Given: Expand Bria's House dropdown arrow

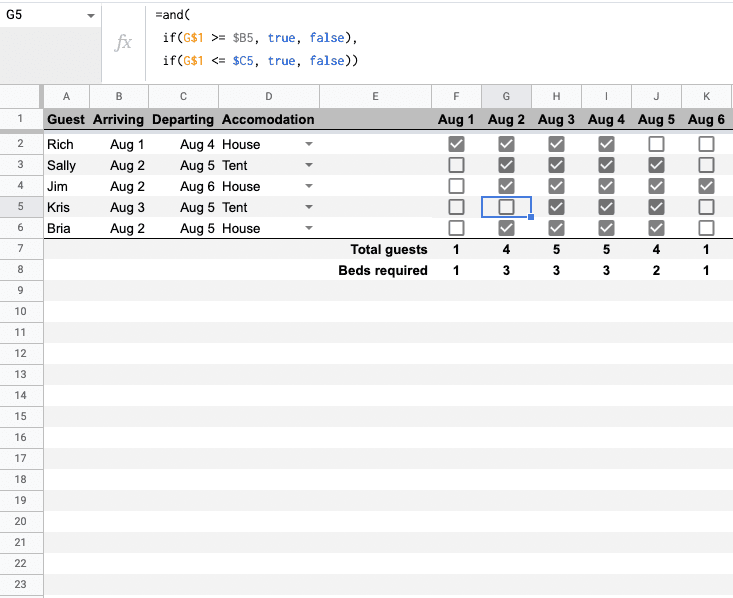Looking at the screenshot, I should pyautogui.click(x=308, y=228).
